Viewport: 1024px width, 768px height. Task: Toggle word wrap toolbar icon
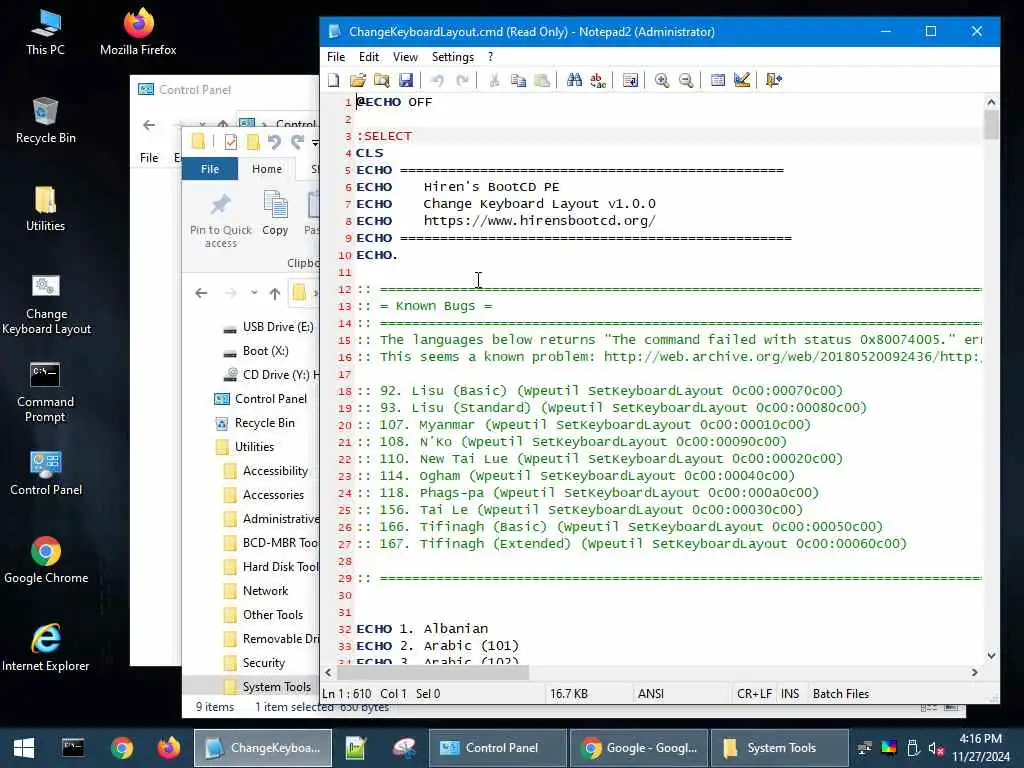pyautogui.click(x=630, y=80)
